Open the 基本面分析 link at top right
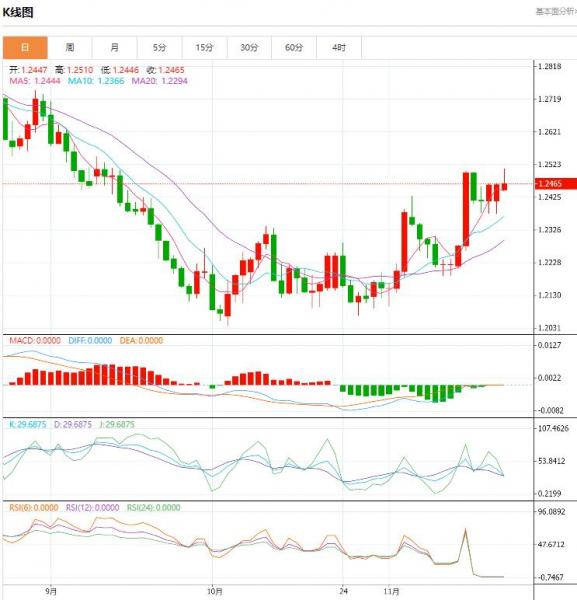Screen dimensions: 577x600 click(x=556, y=11)
